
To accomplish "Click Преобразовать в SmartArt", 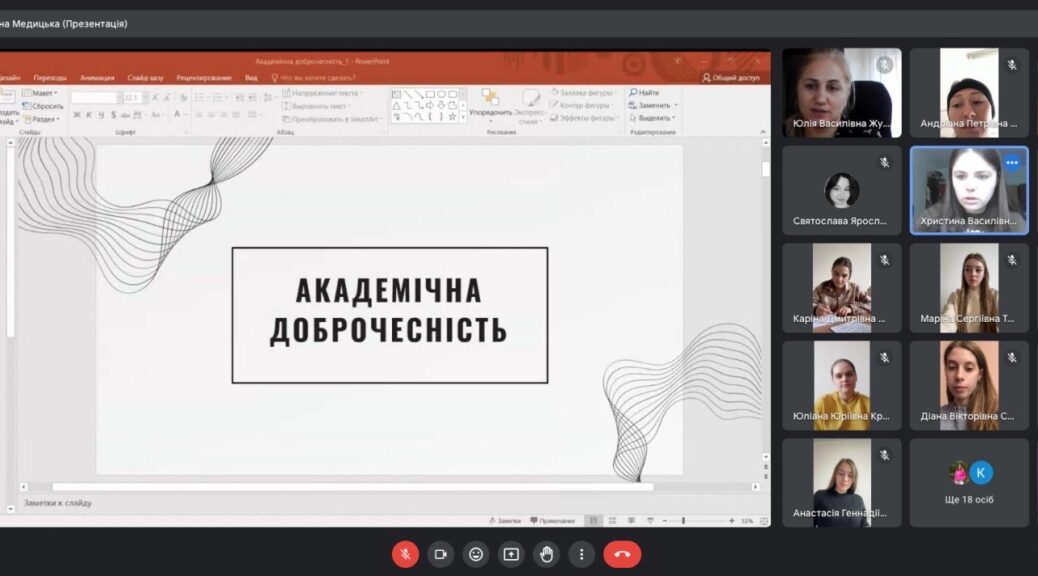I will pos(332,119).
